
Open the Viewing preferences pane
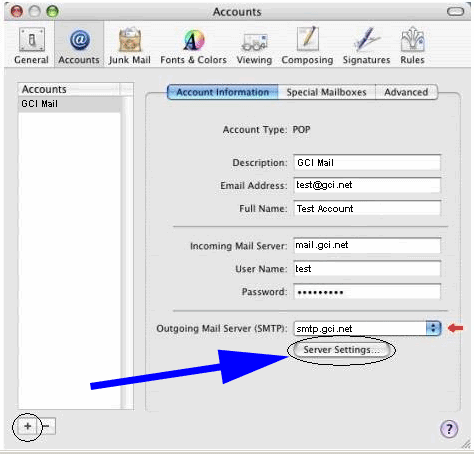254,46
